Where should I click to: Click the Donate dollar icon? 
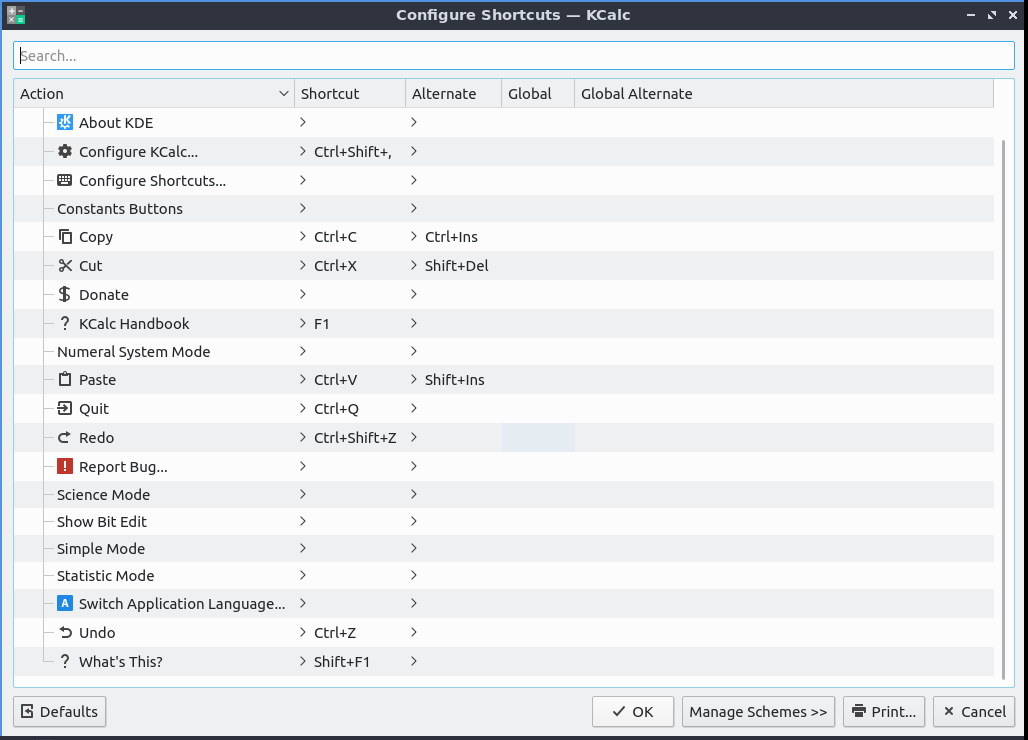pos(65,295)
